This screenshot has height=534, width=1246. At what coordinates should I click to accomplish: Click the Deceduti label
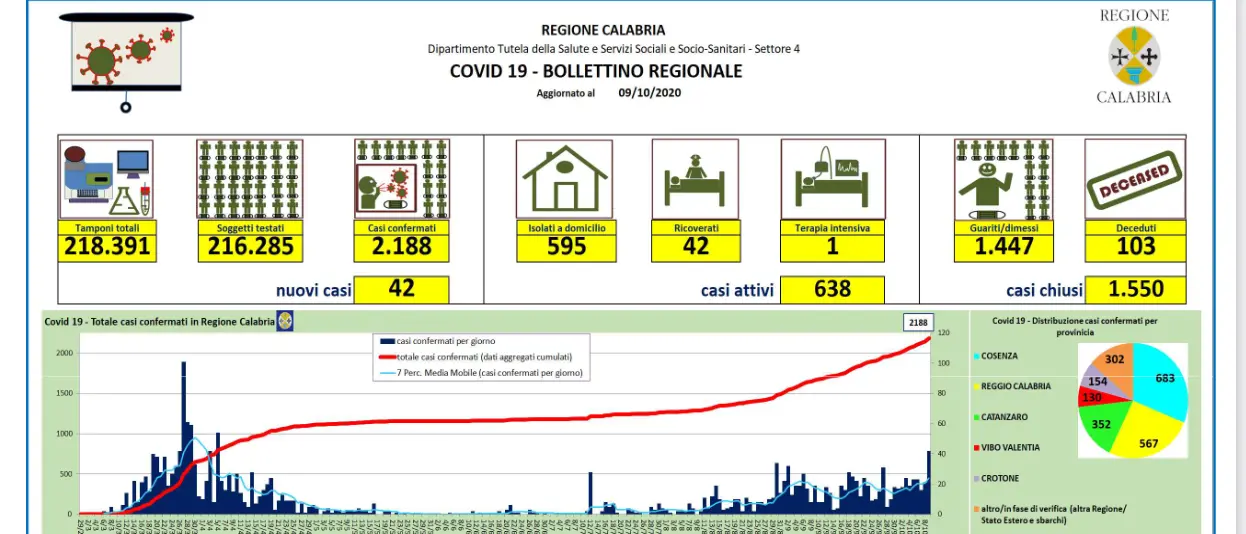point(1135,227)
